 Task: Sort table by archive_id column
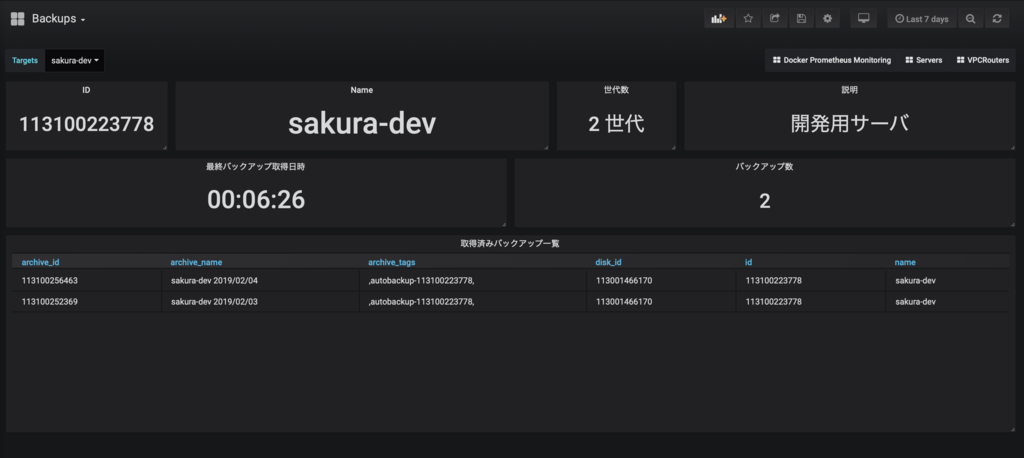40,262
